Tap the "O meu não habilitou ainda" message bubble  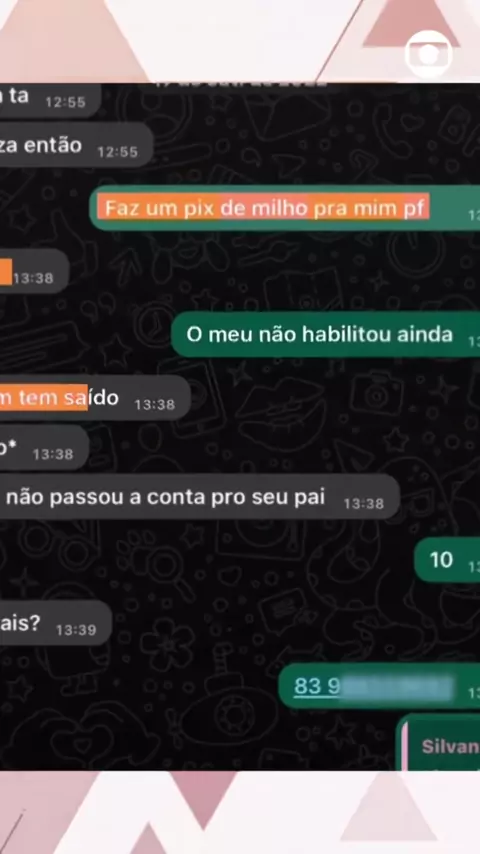[x=325, y=334]
